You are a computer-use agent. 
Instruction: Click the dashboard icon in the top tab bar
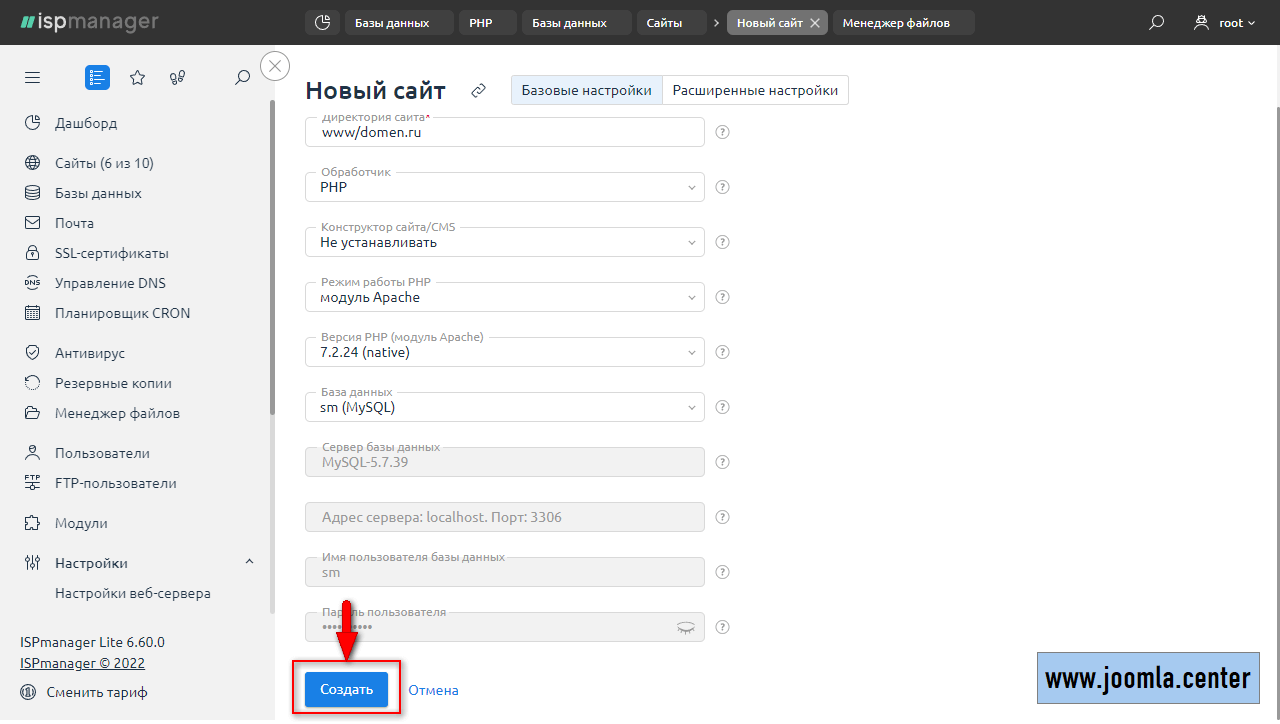coord(322,23)
